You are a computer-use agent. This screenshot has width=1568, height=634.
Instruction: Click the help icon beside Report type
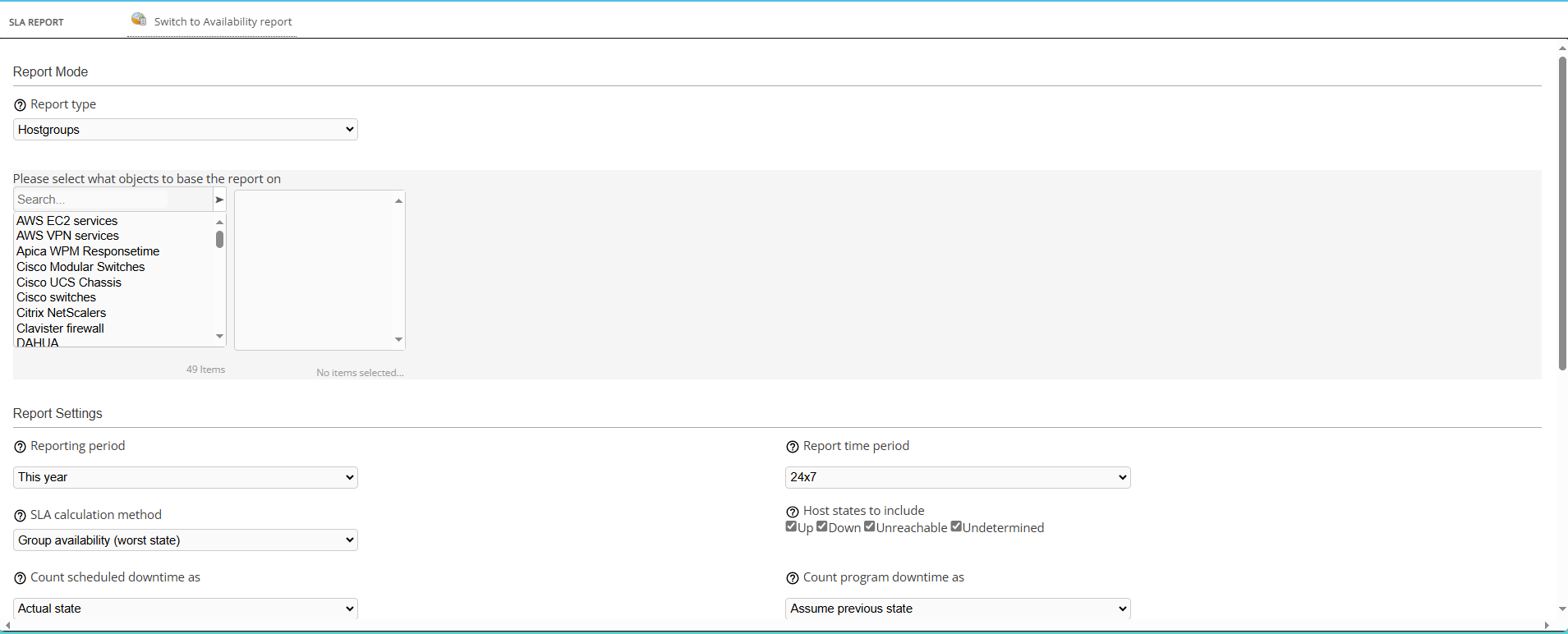click(x=20, y=105)
